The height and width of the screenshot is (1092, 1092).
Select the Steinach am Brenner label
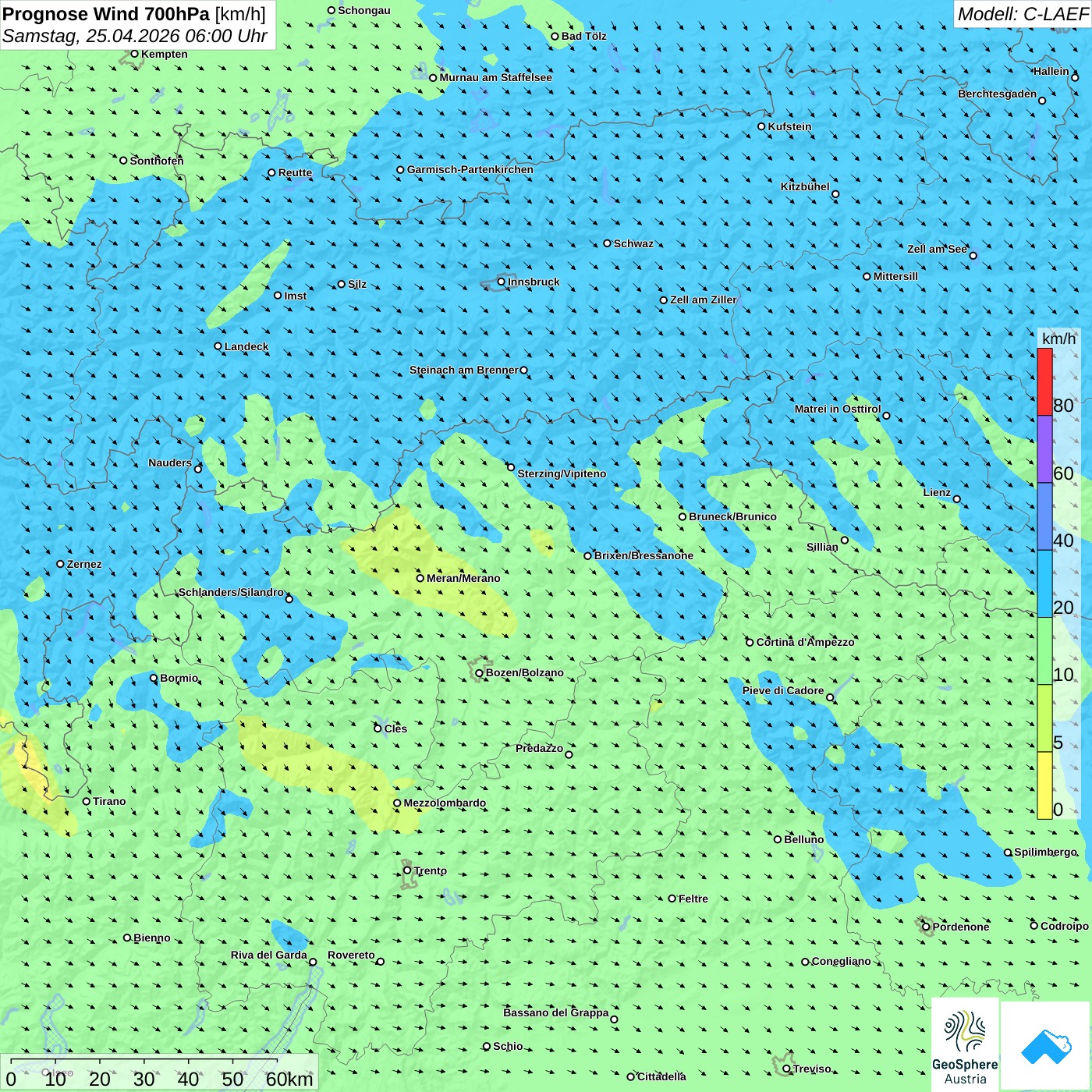click(x=463, y=370)
